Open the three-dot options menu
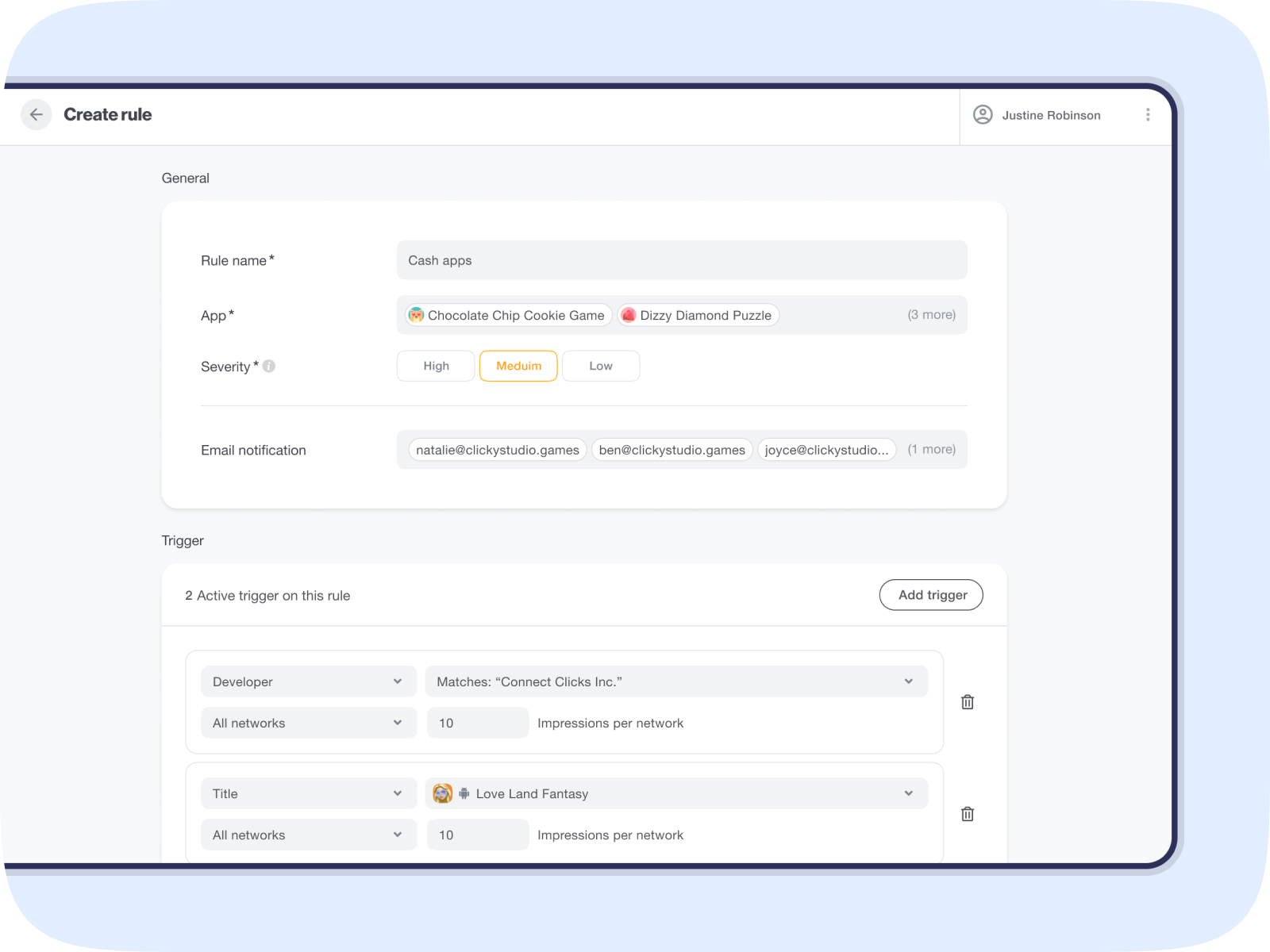 point(1148,115)
